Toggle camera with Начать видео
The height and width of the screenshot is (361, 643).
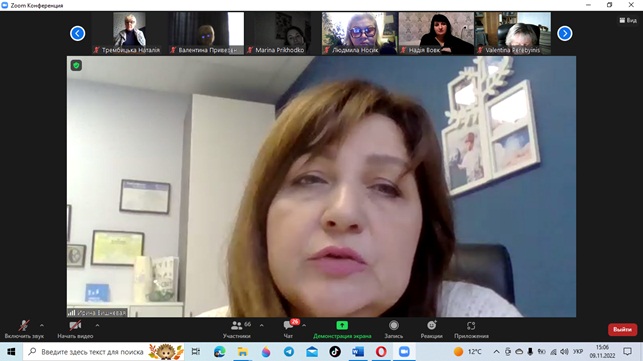[75, 329]
